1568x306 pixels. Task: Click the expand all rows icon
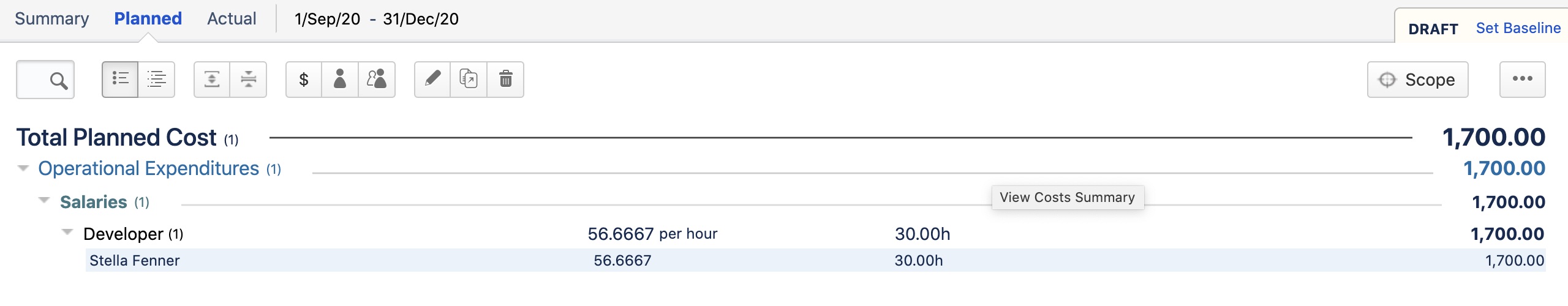pyautogui.click(x=212, y=80)
